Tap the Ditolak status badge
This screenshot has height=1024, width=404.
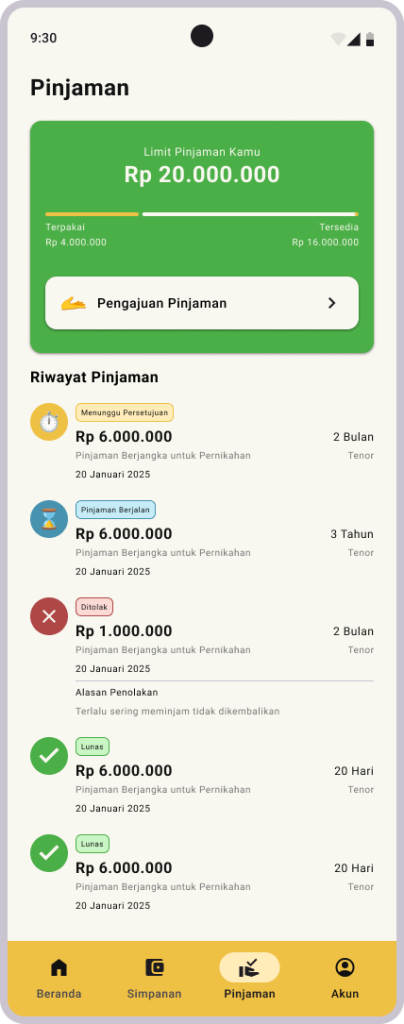[x=94, y=607]
